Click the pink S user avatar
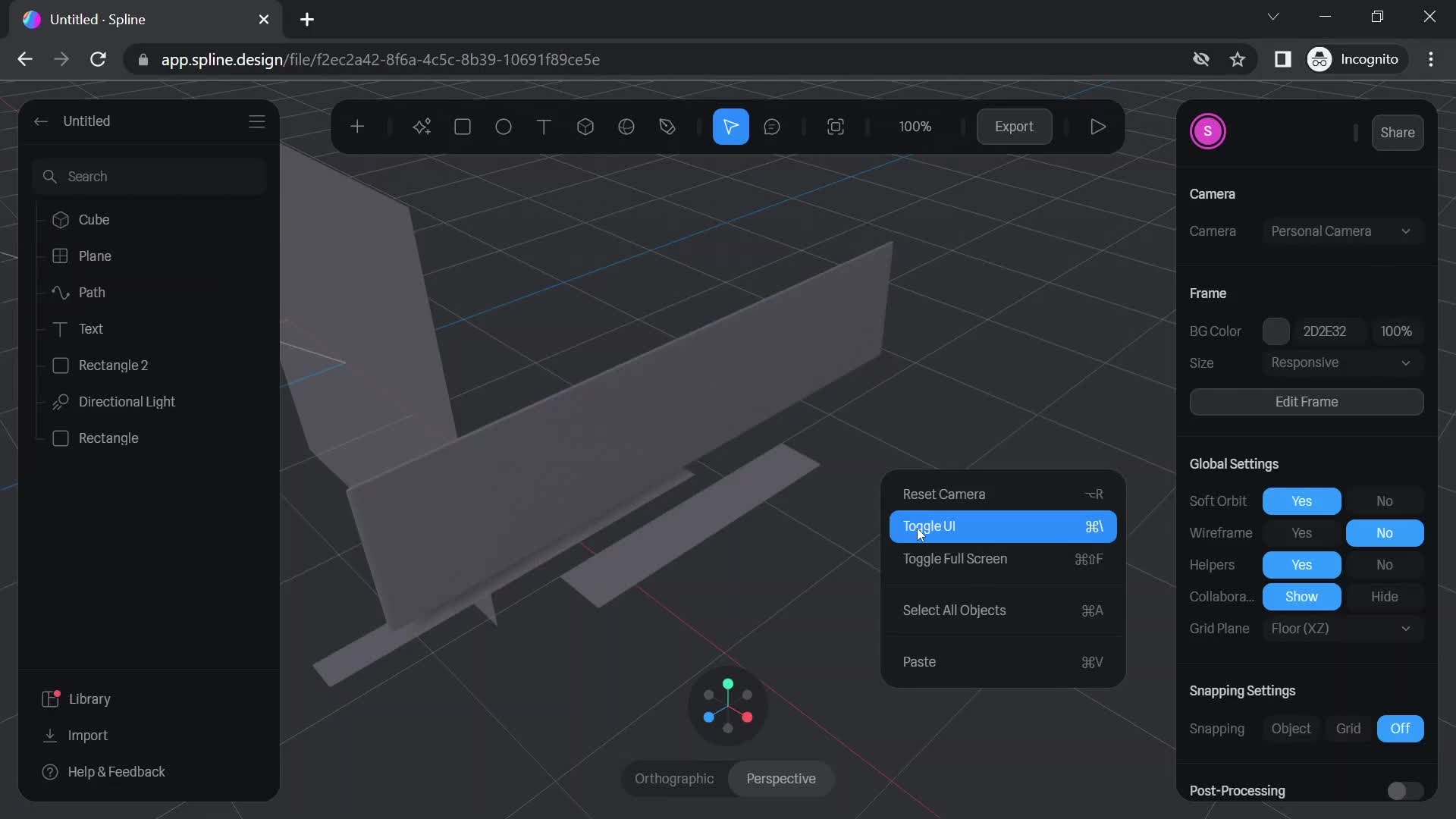Screen dimensions: 1456x819 [x=1208, y=131]
